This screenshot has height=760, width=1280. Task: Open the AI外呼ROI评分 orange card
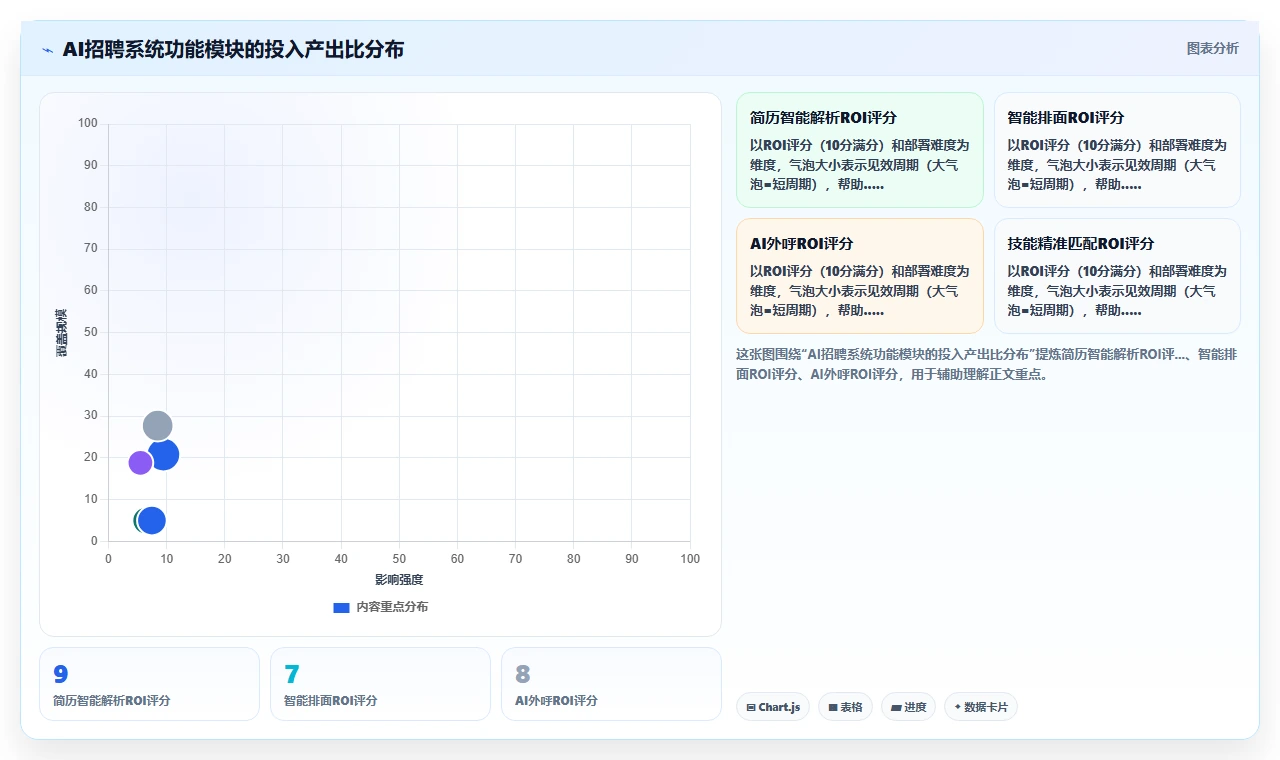[860, 276]
